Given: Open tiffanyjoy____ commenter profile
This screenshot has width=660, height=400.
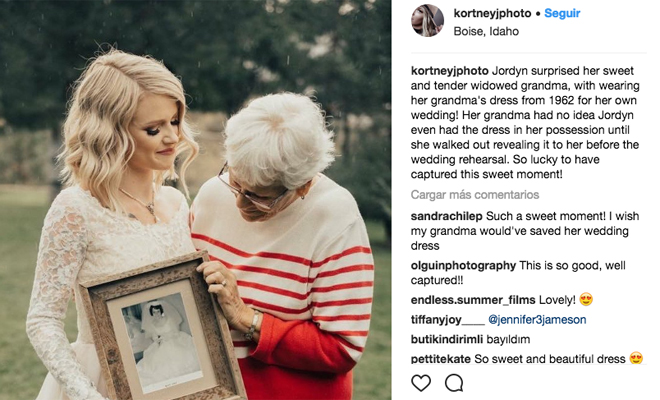Looking at the screenshot, I should [447, 320].
